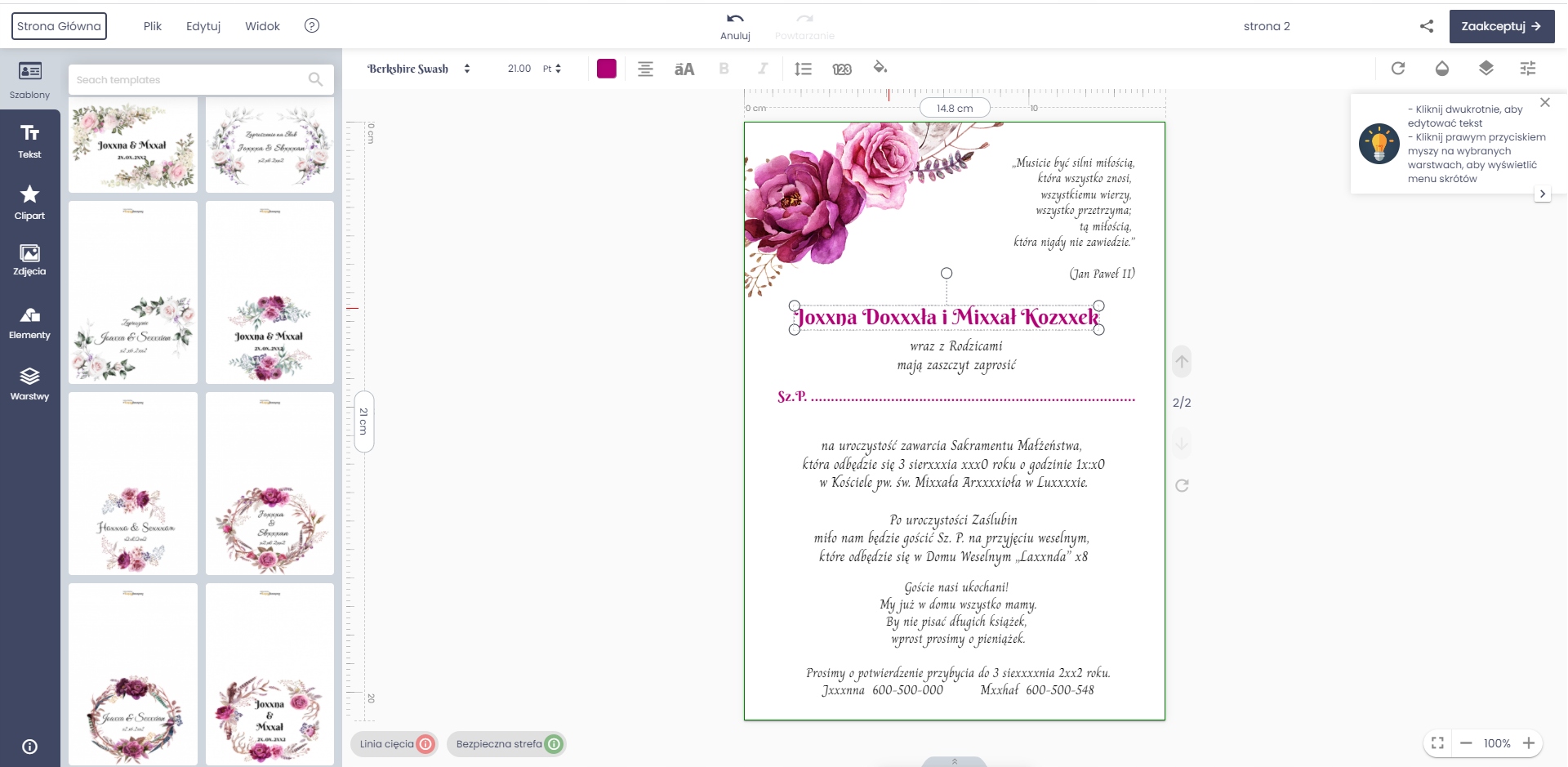The image size is (1568, 767).
Task: Click the Anuluj undo button
Action: click(735, 25)
